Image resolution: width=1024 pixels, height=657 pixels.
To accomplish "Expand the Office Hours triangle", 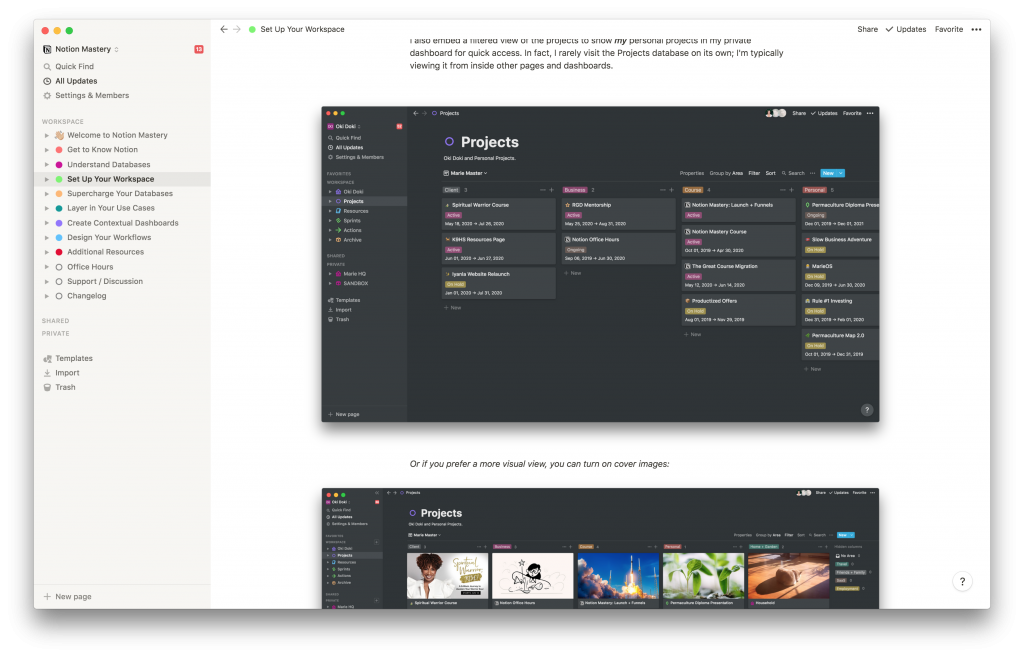I will coord(46,266).
